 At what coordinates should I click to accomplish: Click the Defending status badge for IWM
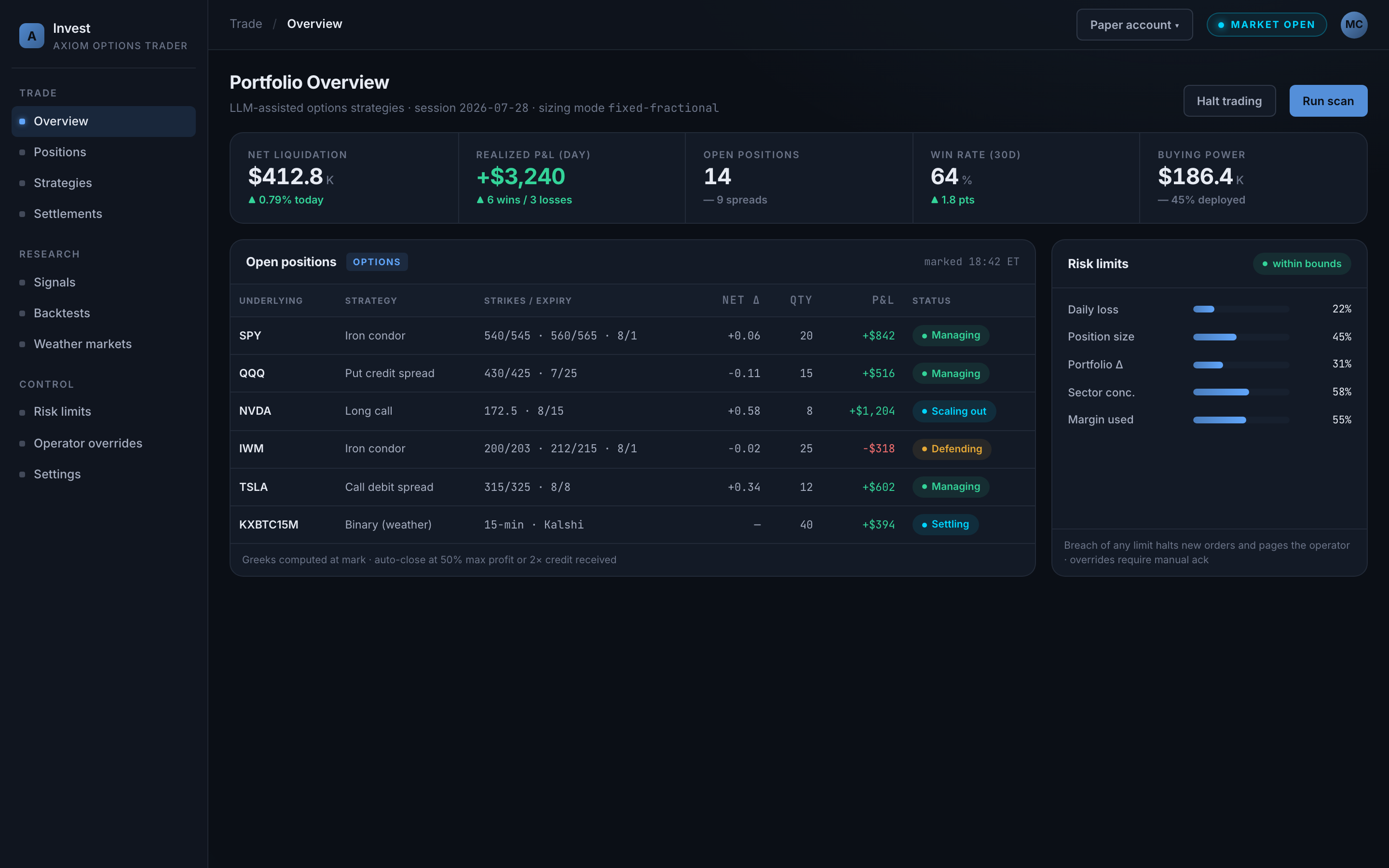click(x=951, y=449)
